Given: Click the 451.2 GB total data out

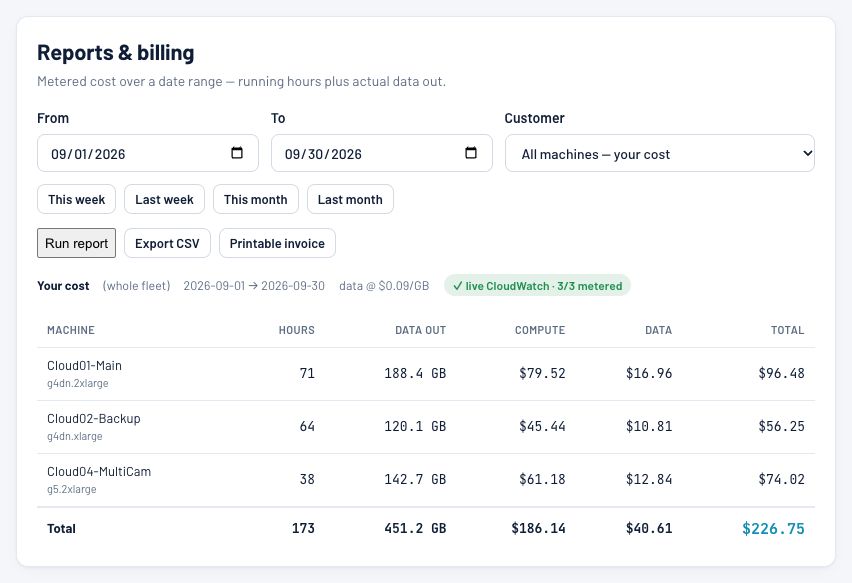Looking at the screenshot, I should coord(415,528).
